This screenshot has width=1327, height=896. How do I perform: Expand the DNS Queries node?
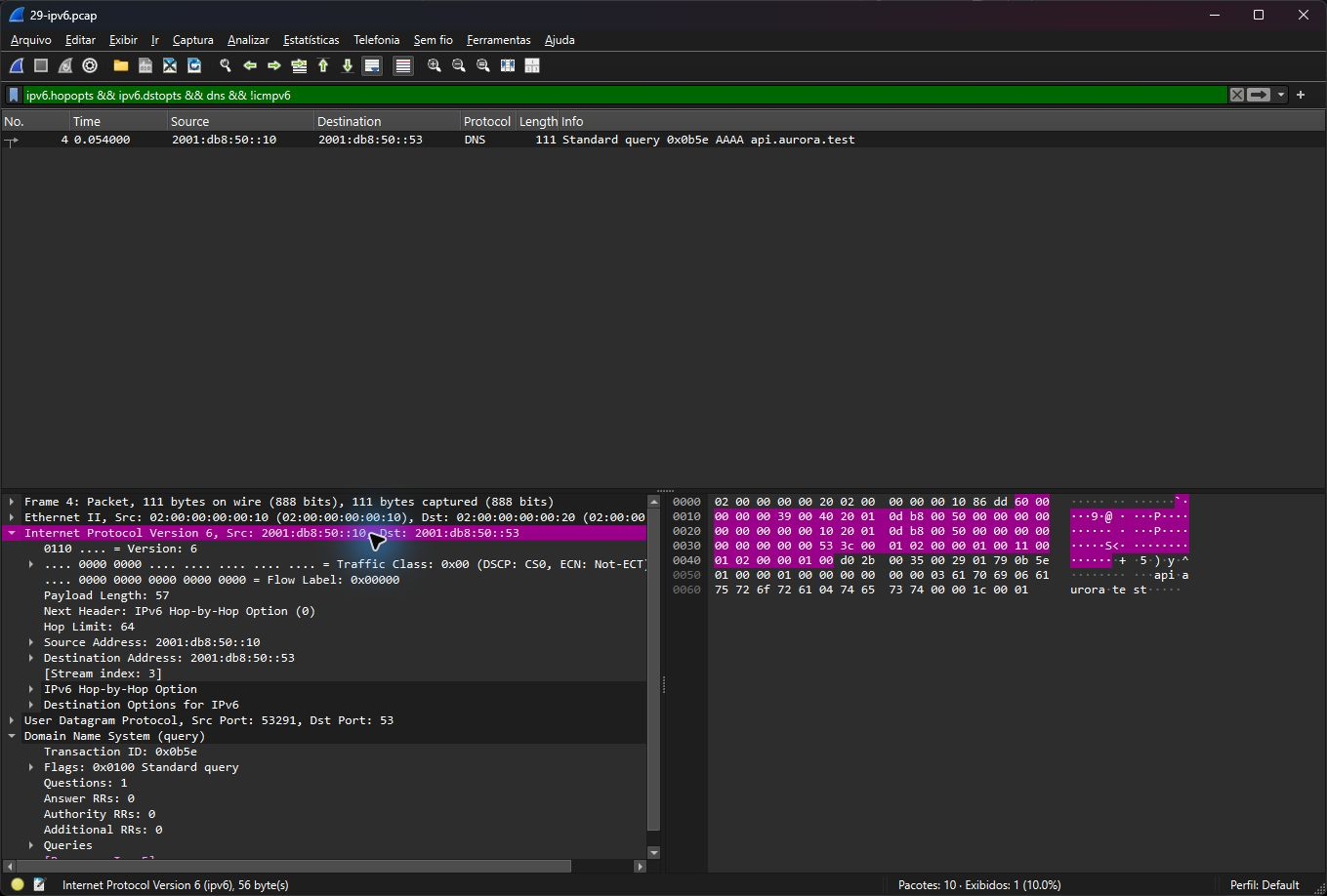[x=31, y=845]
